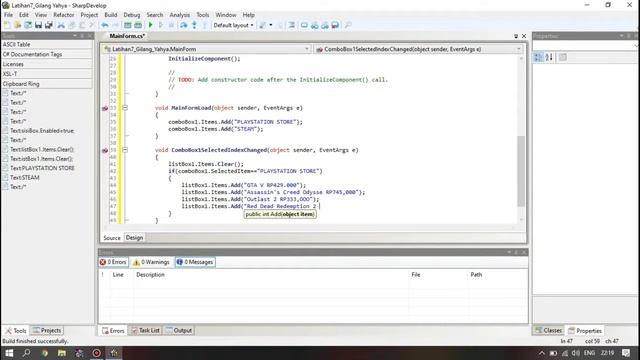Select clipboard item Text:STEAM
The height and width of the screenshot is (360, 640).
pos(25,178)
